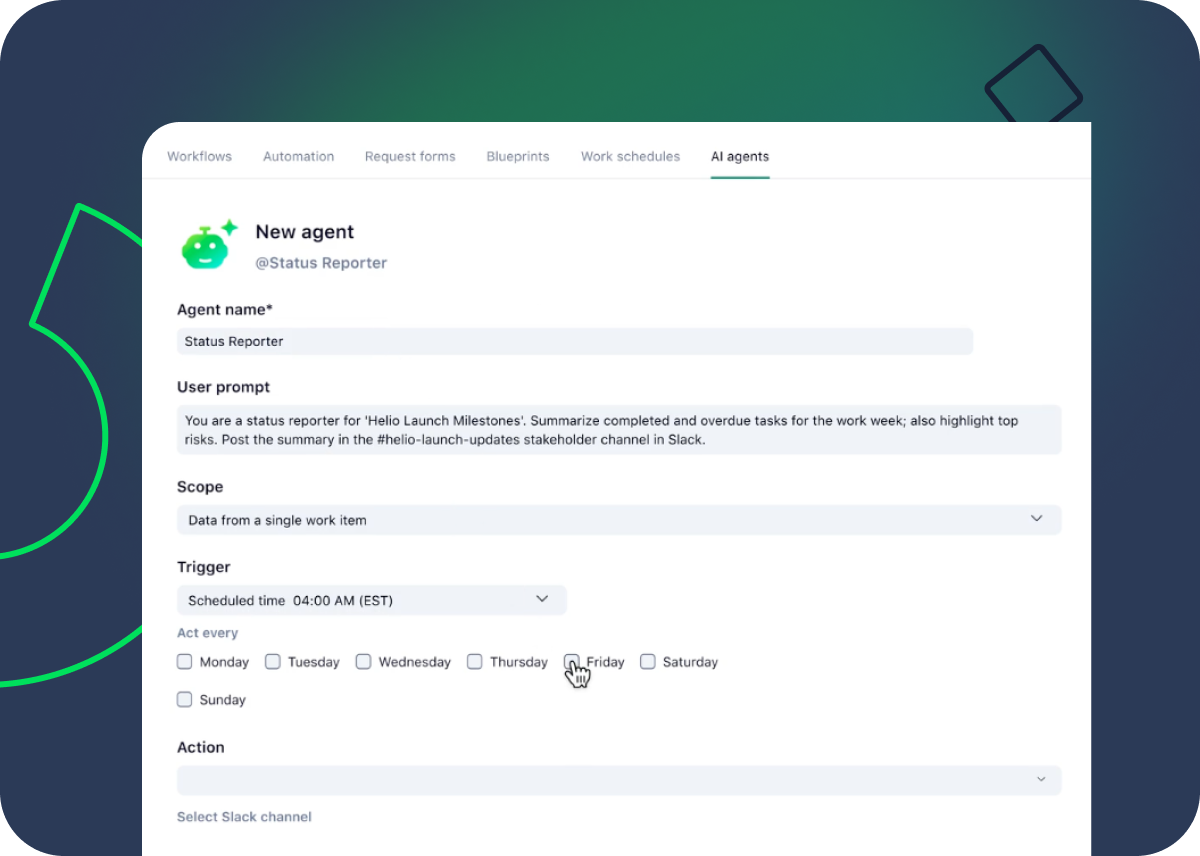Enable the Monday checkbox
The width and height of the screenshot is (1200, 856).
184,661
